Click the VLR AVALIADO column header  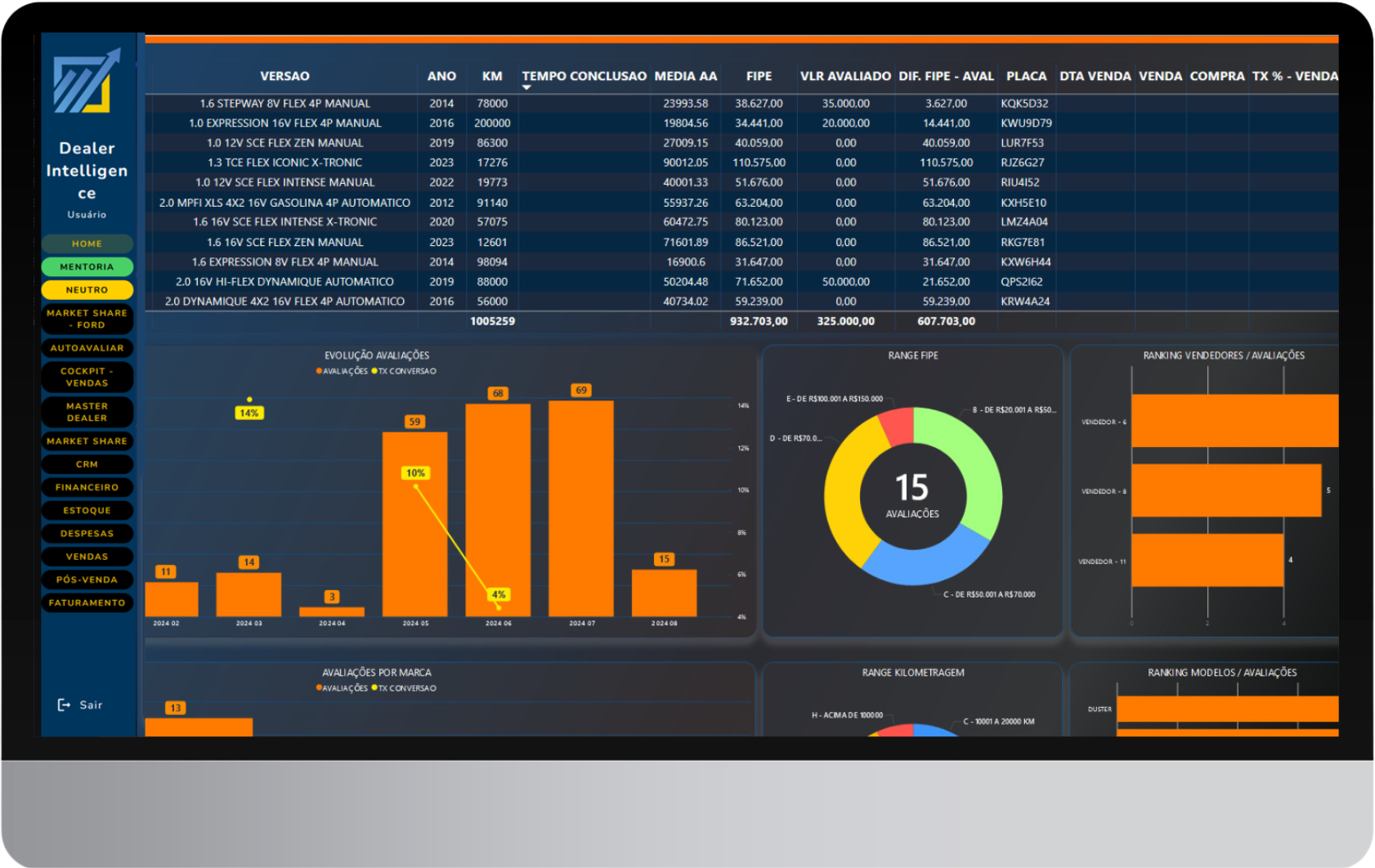[845, 76]
